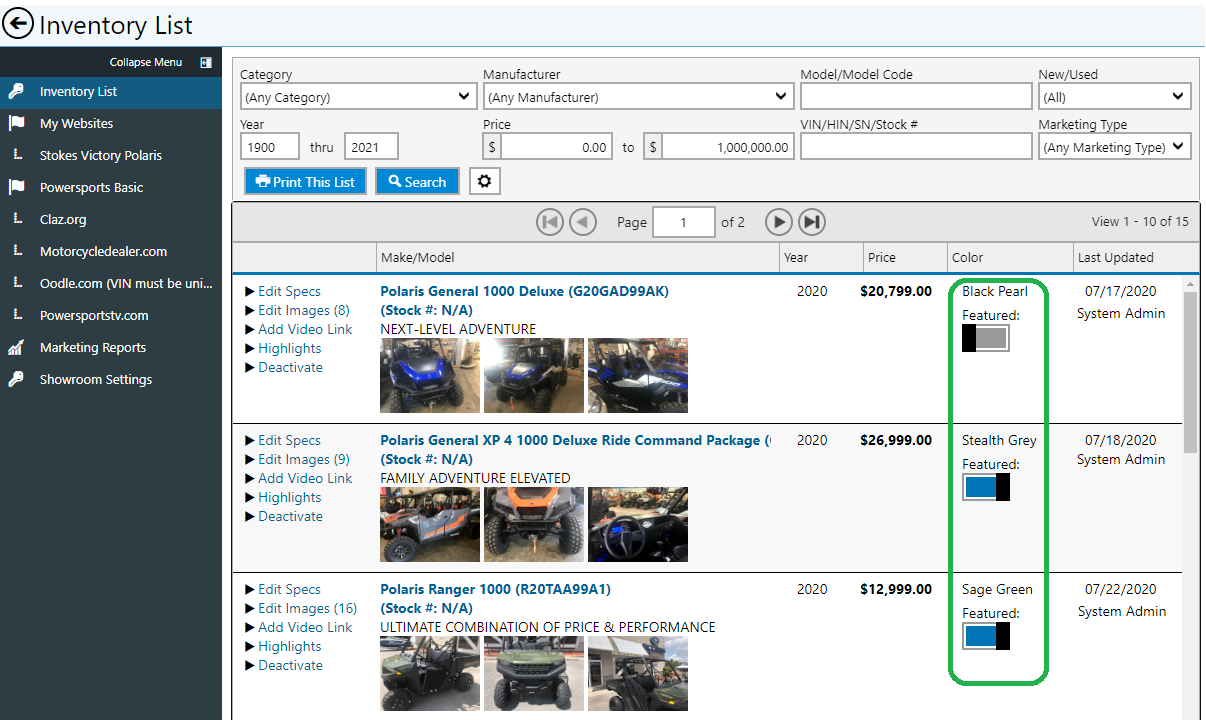Click the Model/Model Code field
Viewport: 1206px width, 720px height.
(x=916, y=96)
